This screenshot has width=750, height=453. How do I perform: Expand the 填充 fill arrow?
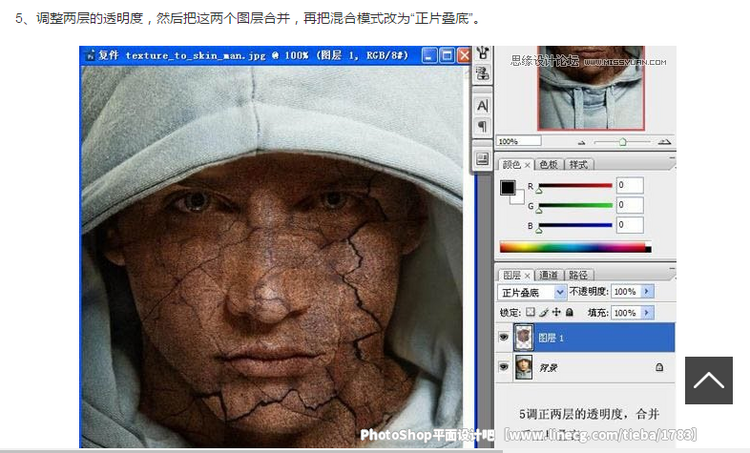(x=646, y=313)
